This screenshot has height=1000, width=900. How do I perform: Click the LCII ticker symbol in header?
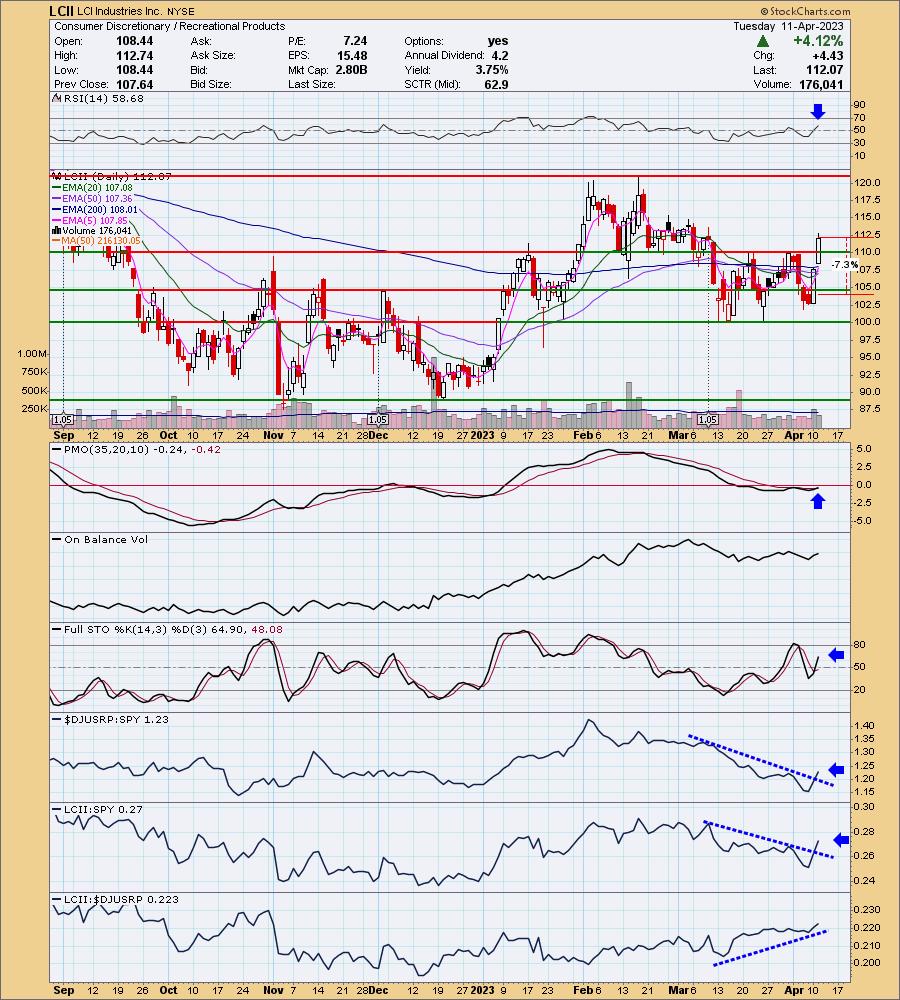pos(63,11)
